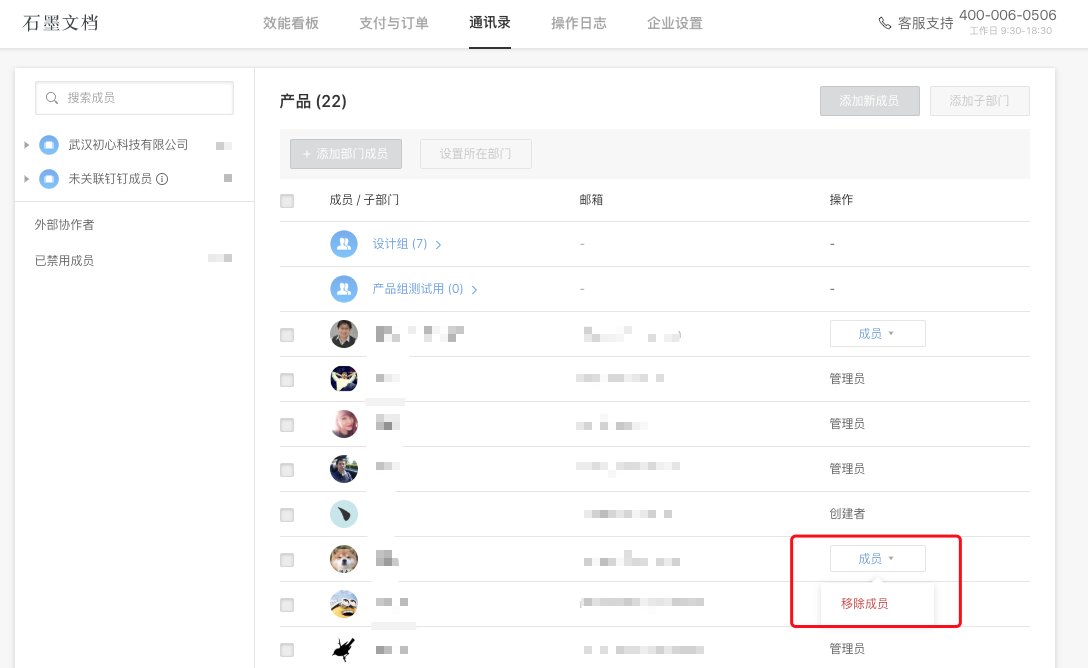1088x668 pixels.
Task: Switch to the 操作日志 tab
Action: [578, 22]
